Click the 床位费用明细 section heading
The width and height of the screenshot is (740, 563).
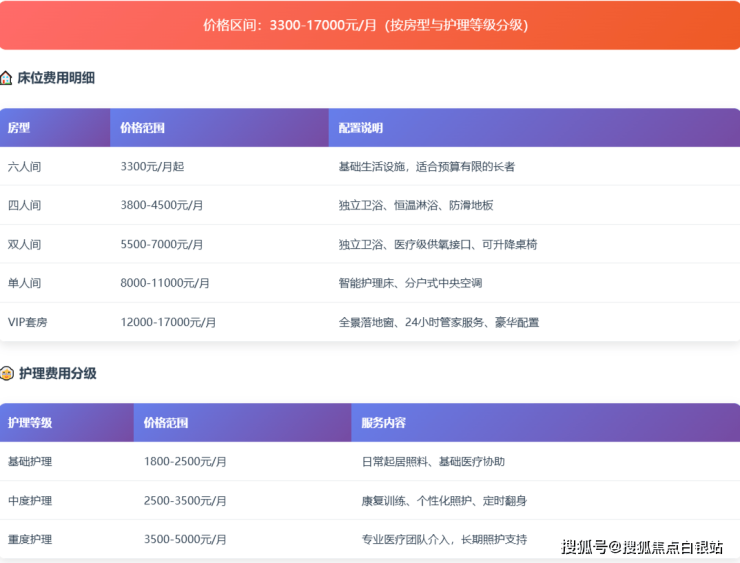click(x=56, y=78)
